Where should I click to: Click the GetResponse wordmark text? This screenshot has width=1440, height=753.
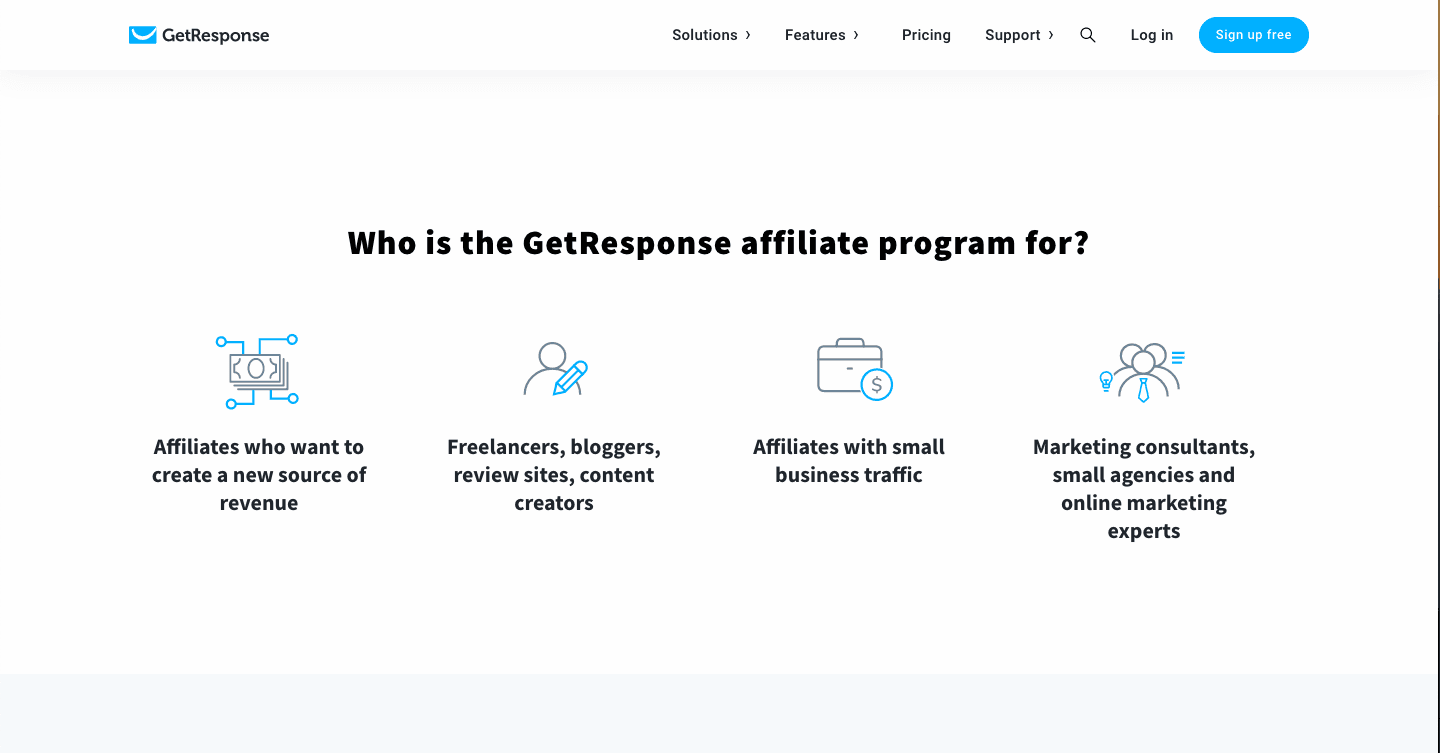coord(215,35)
